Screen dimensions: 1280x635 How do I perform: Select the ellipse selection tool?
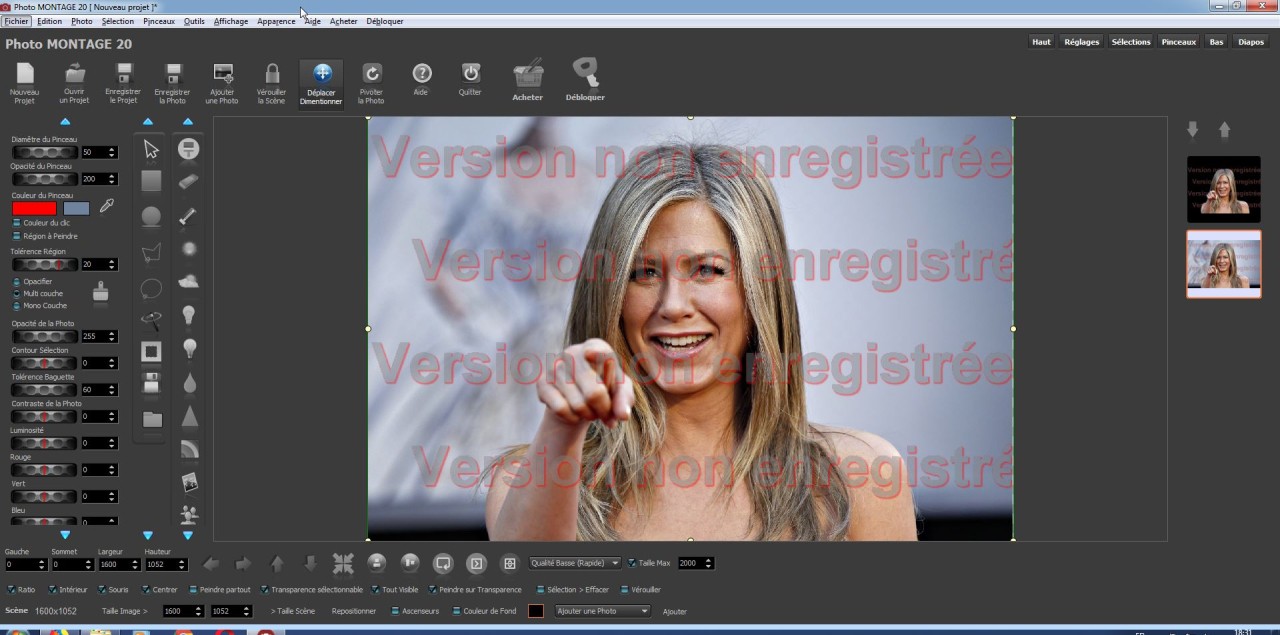pos(151,216)
